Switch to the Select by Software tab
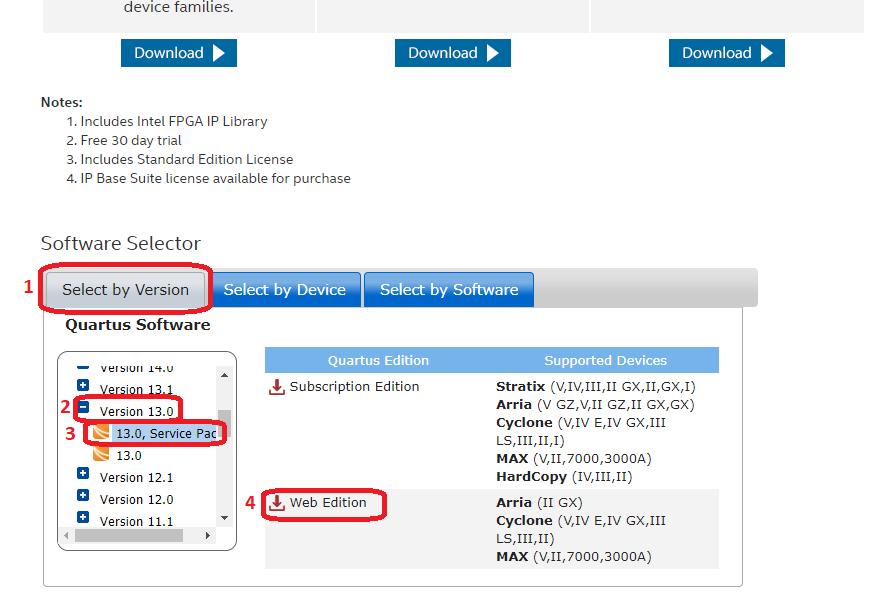Image resolution: width=881 pixels, height=602 pixels. (449, 289)
